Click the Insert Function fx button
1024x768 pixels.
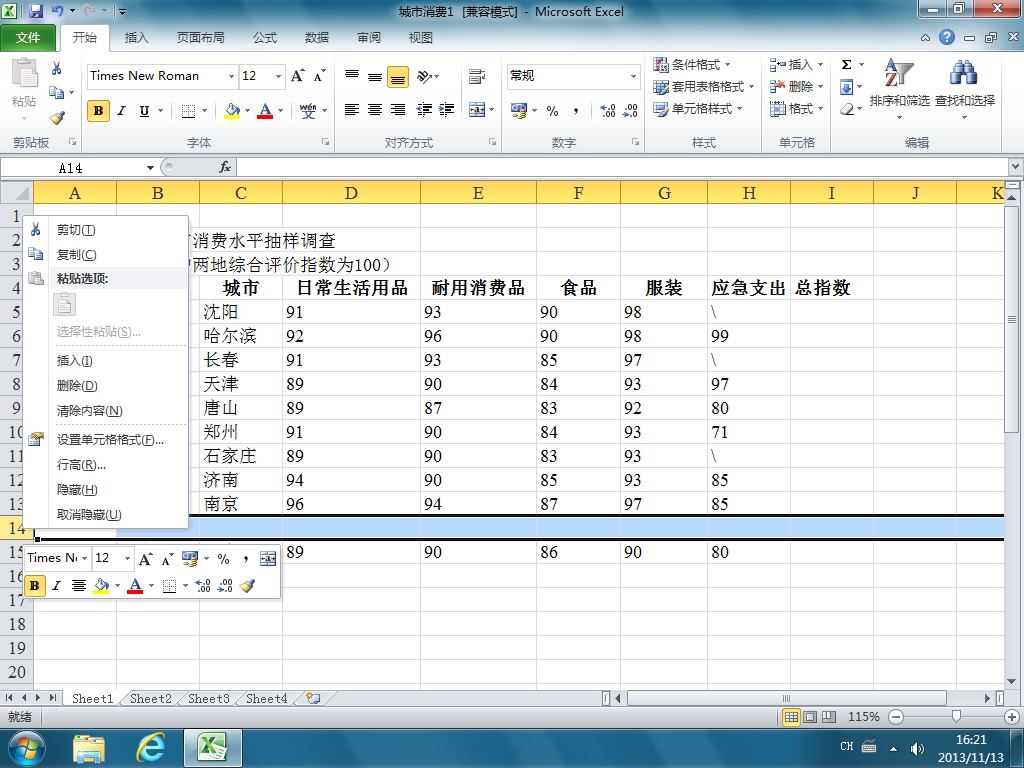pyautogui.click(x=225, y=168)
